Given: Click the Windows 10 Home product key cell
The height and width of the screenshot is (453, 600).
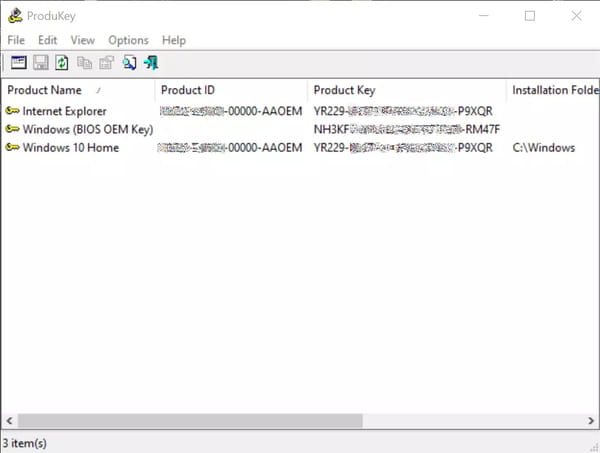Looking at the screenshot, I should click(x=403, y=147).
